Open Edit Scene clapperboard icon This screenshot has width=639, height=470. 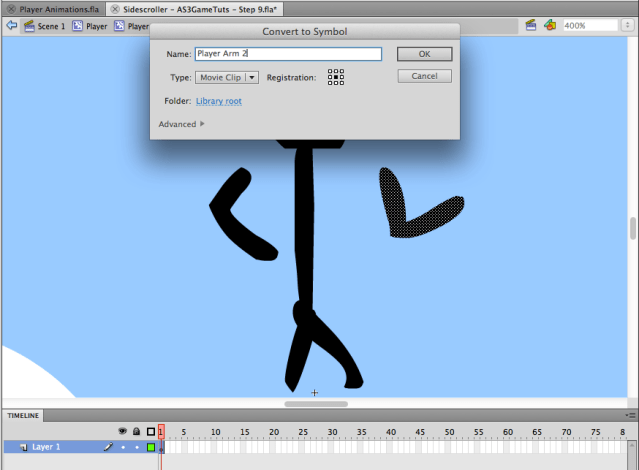[x=531, y=25]
